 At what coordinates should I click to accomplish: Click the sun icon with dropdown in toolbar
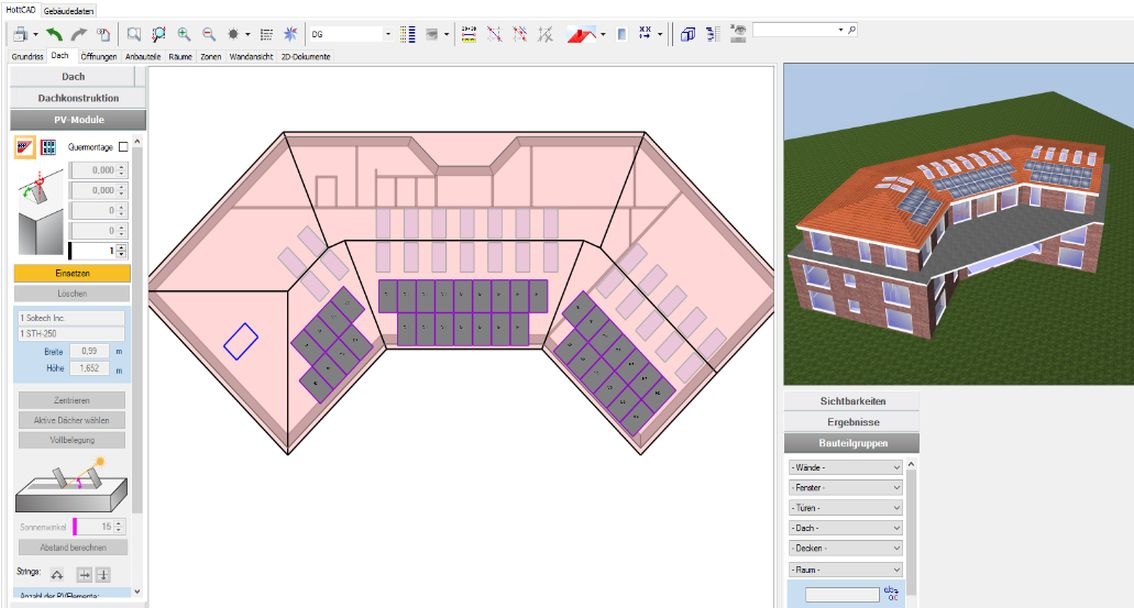click(233, 33)
